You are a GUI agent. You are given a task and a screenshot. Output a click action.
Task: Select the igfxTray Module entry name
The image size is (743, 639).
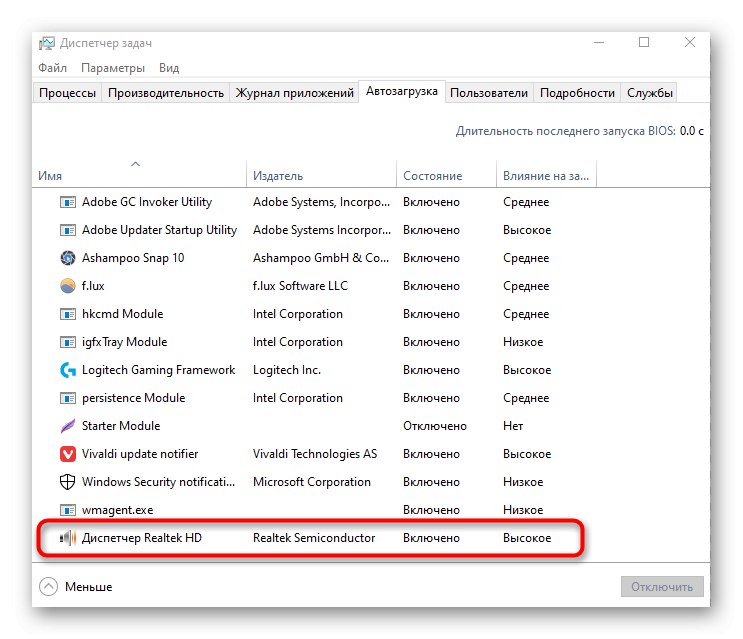tap(125, 342)
